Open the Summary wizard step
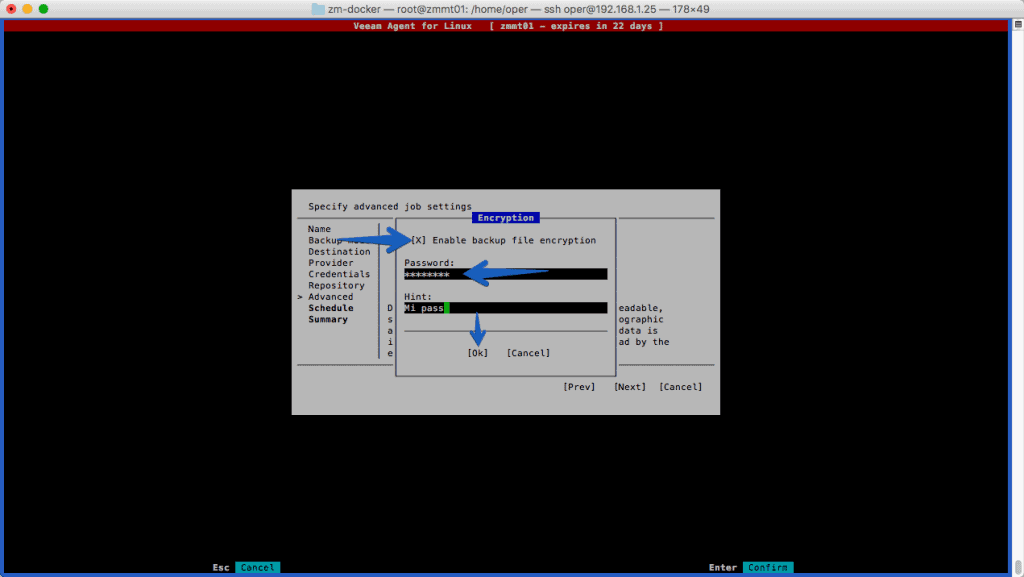 pyautogui.click(x=328, y=319)
